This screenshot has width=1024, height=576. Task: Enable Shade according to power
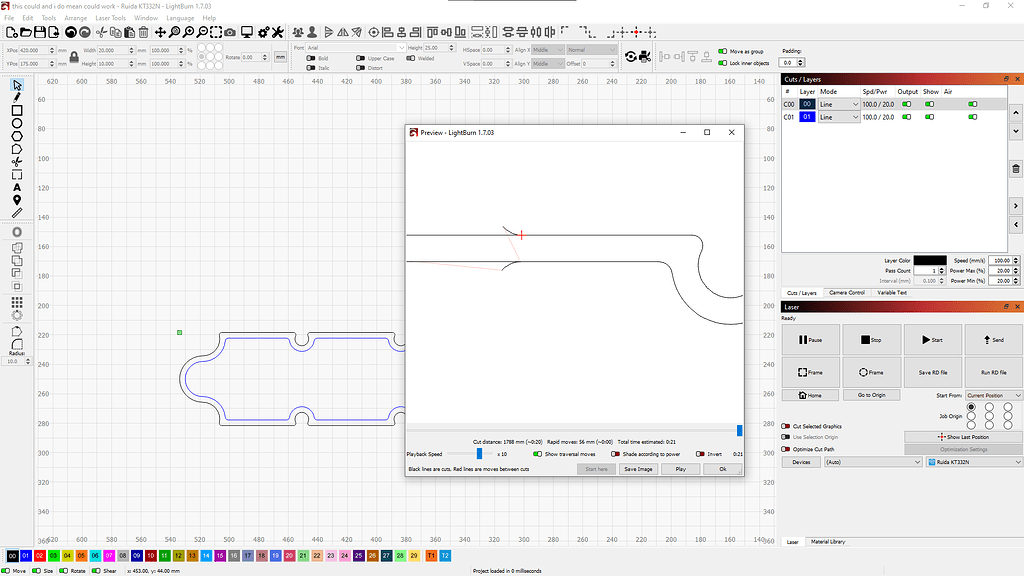[615, 454]
